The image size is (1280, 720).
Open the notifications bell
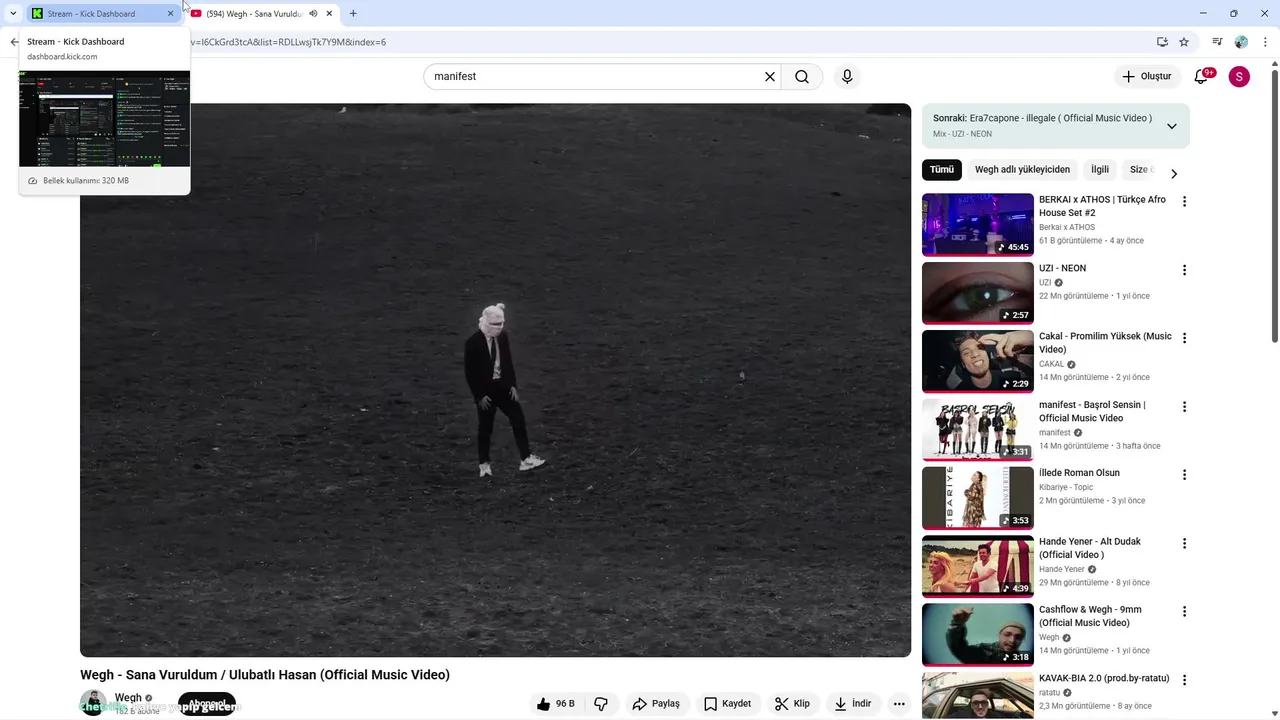(x=1202, y=77)
